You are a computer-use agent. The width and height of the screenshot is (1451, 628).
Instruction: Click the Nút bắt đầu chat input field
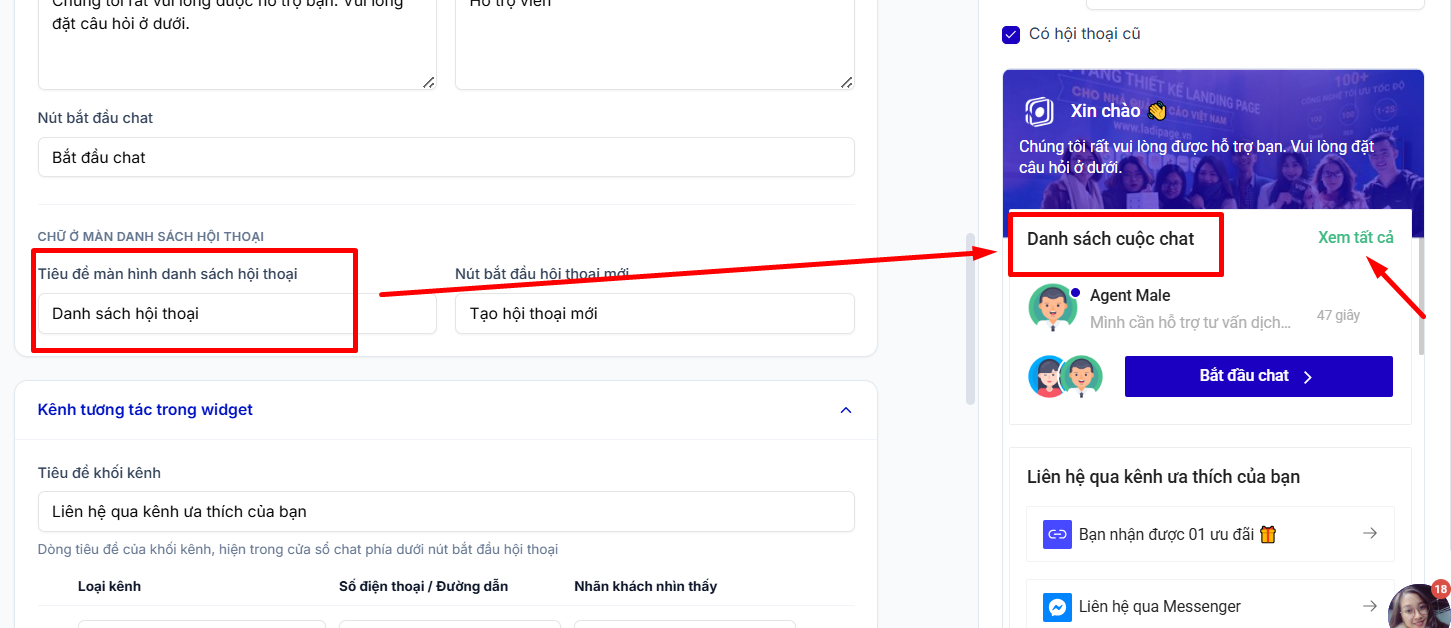click(446, 157)
